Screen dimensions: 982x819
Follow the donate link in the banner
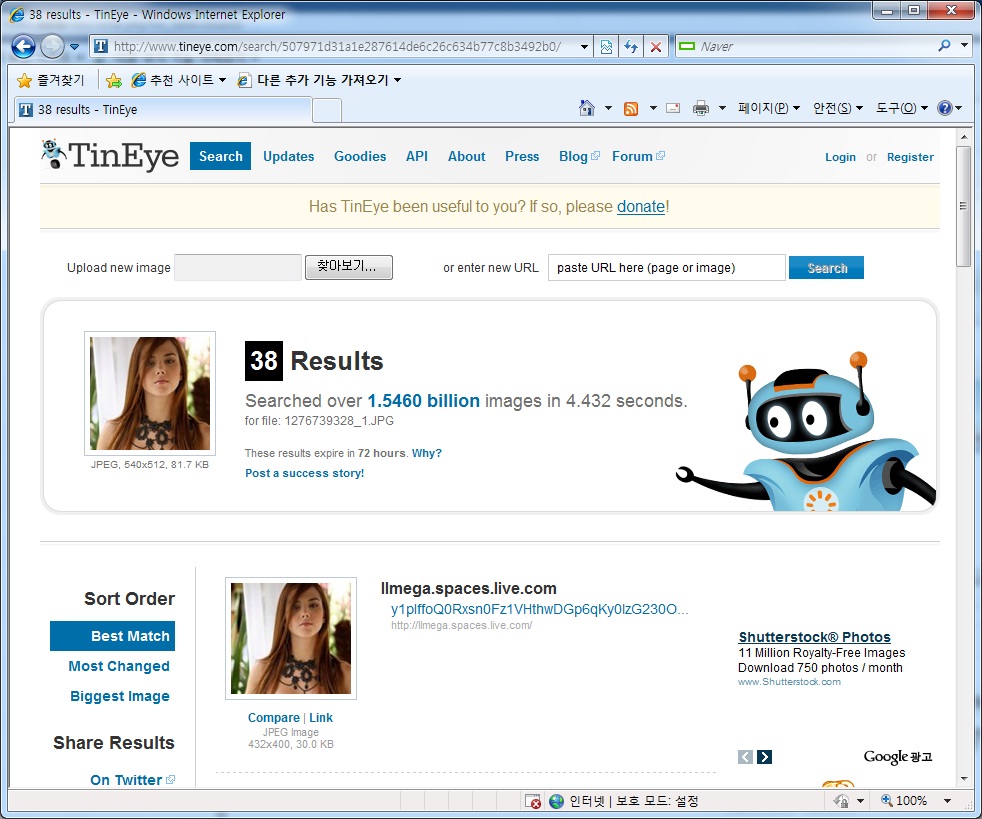coord(641,207)
